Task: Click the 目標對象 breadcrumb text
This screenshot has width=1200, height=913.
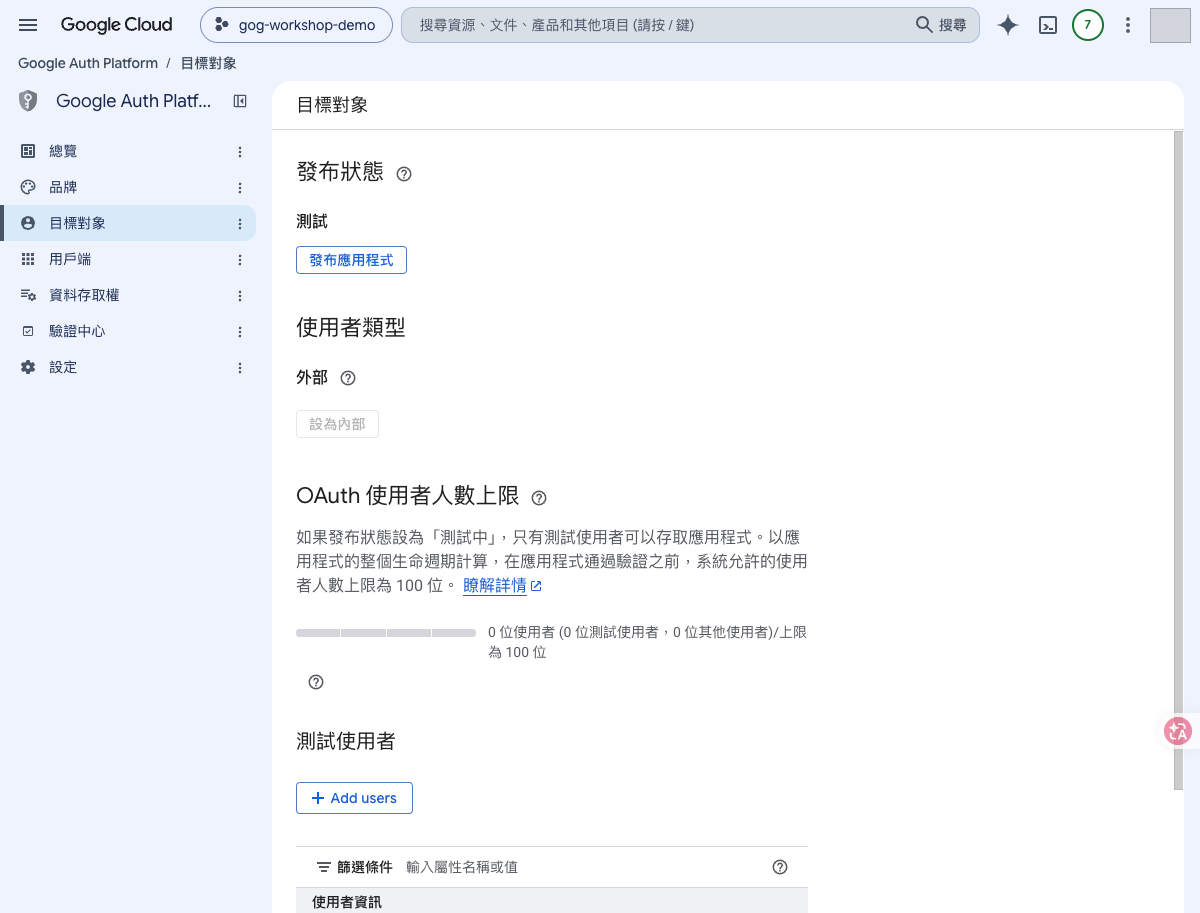Action: pos(208,63)
